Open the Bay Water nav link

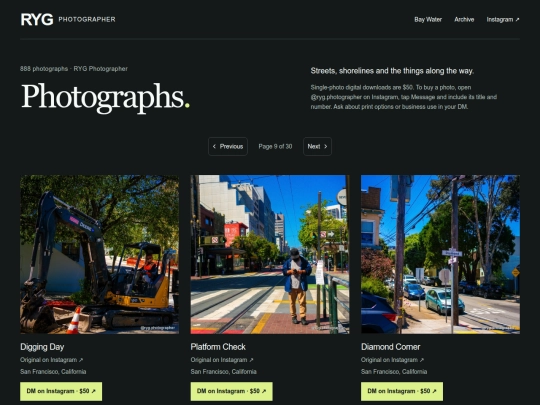click(x=428, y=19)
